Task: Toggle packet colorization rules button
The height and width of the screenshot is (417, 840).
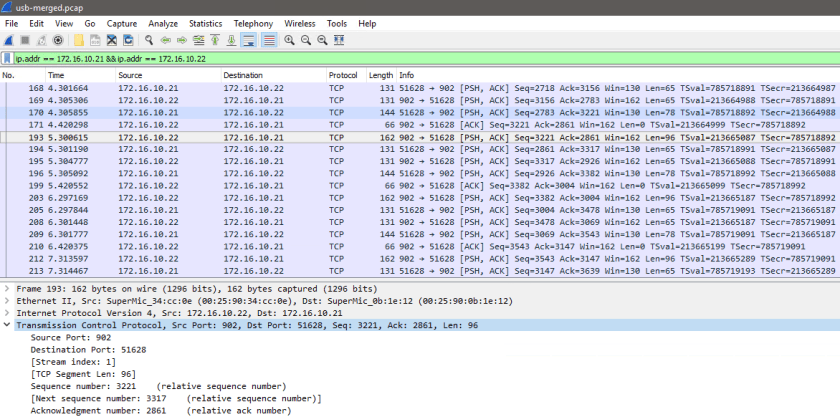Action: point(270,40)
